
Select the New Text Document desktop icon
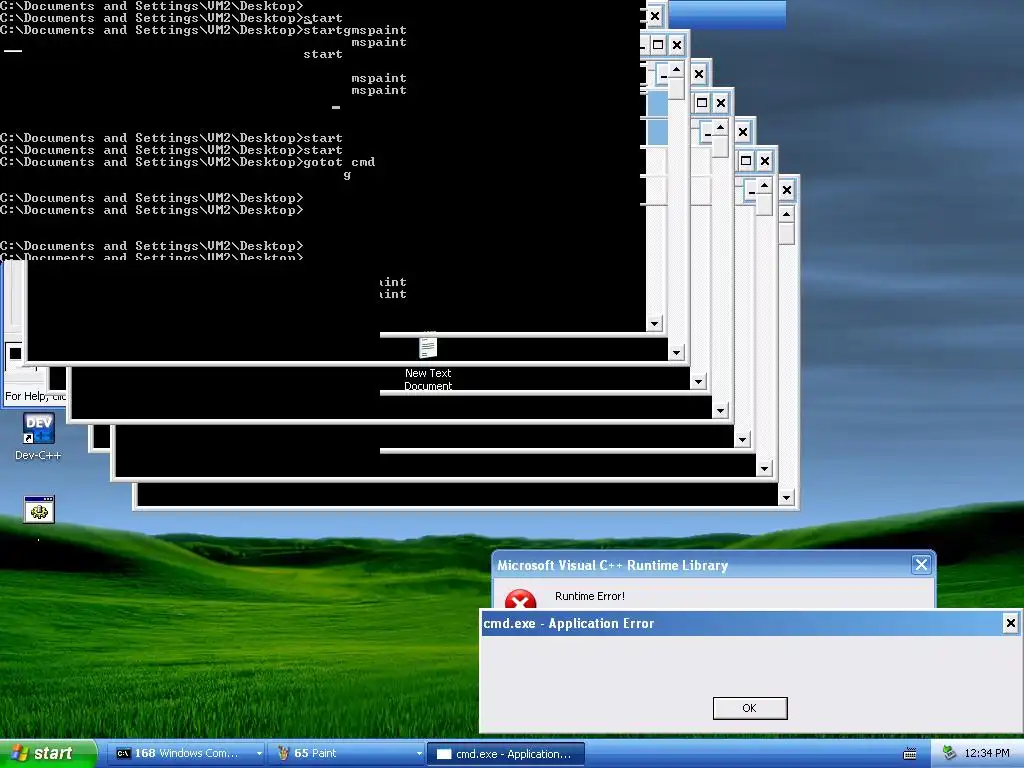click(428, 362)
